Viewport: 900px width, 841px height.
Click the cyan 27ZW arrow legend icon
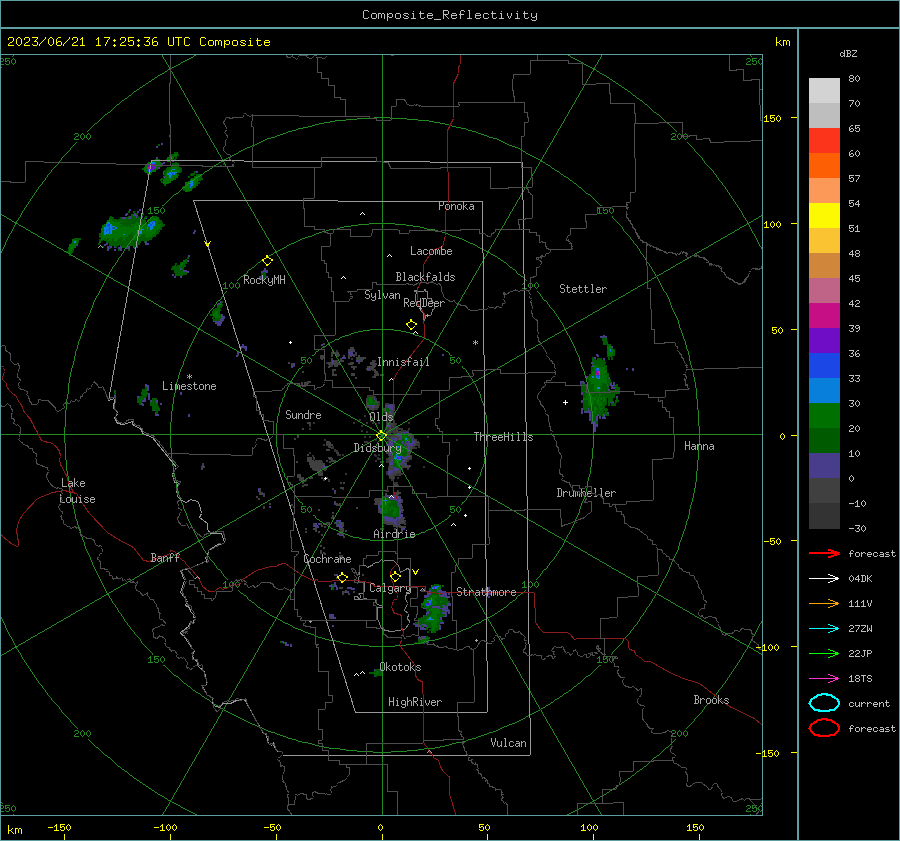(824, 628)
